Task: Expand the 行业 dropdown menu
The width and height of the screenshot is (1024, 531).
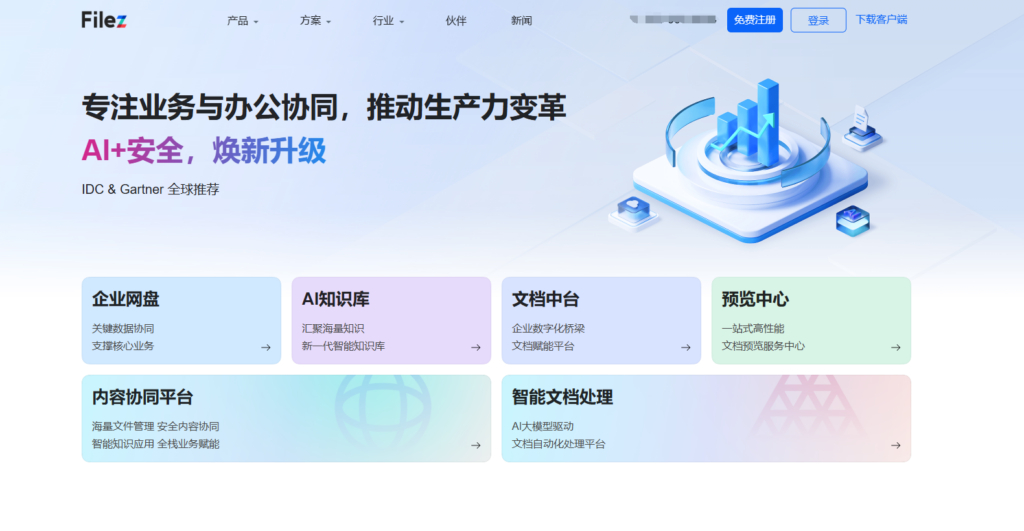Action: pos(389,21)
